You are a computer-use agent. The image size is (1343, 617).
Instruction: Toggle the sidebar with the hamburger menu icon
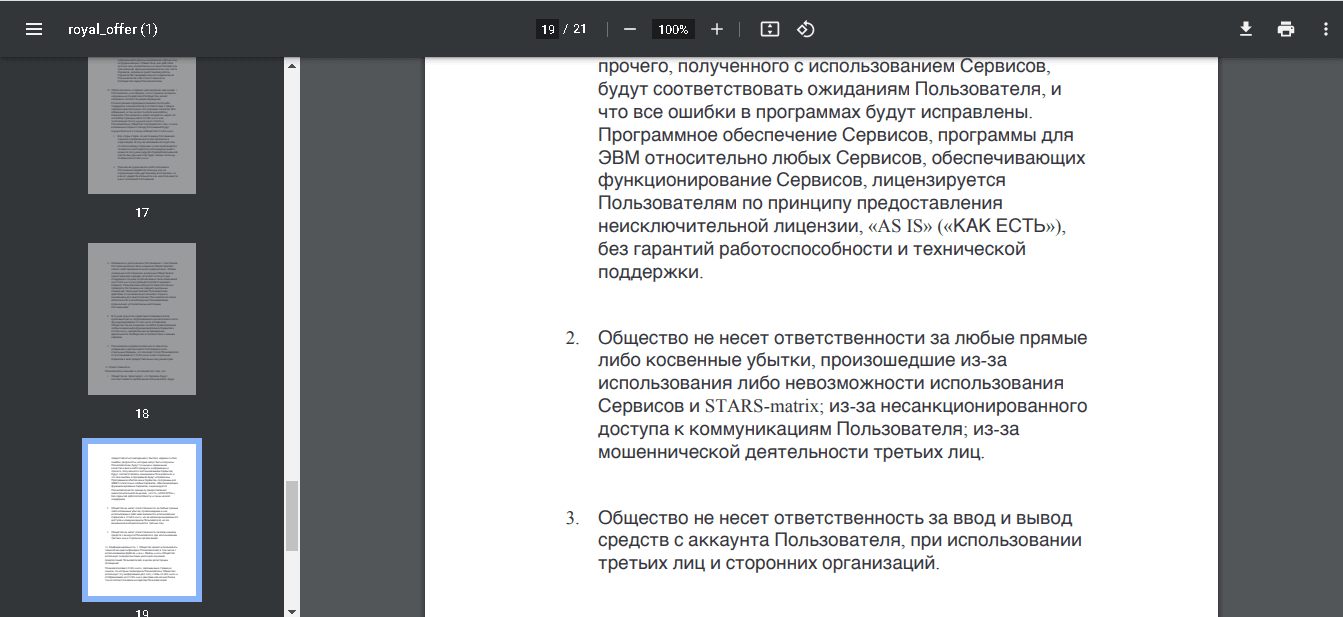point(34,29)
